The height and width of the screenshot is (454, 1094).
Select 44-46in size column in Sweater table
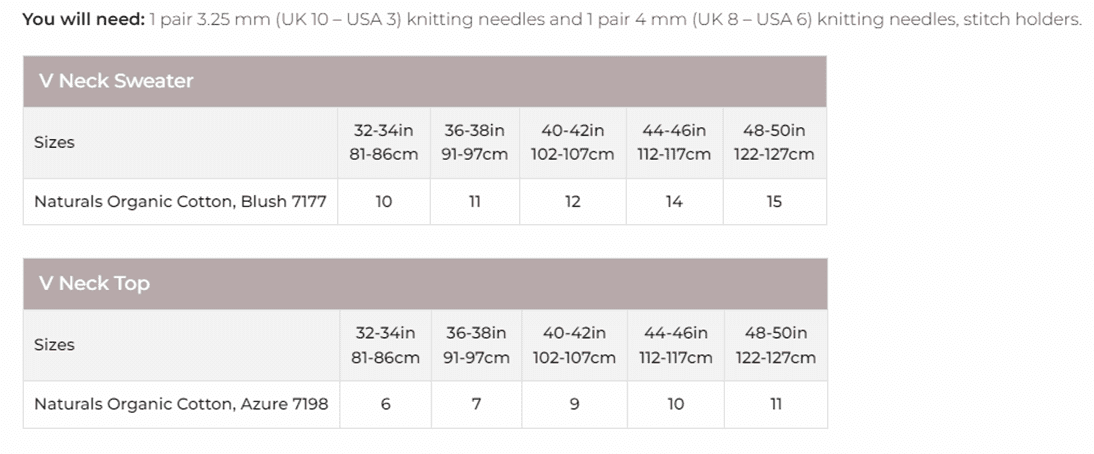674,142
